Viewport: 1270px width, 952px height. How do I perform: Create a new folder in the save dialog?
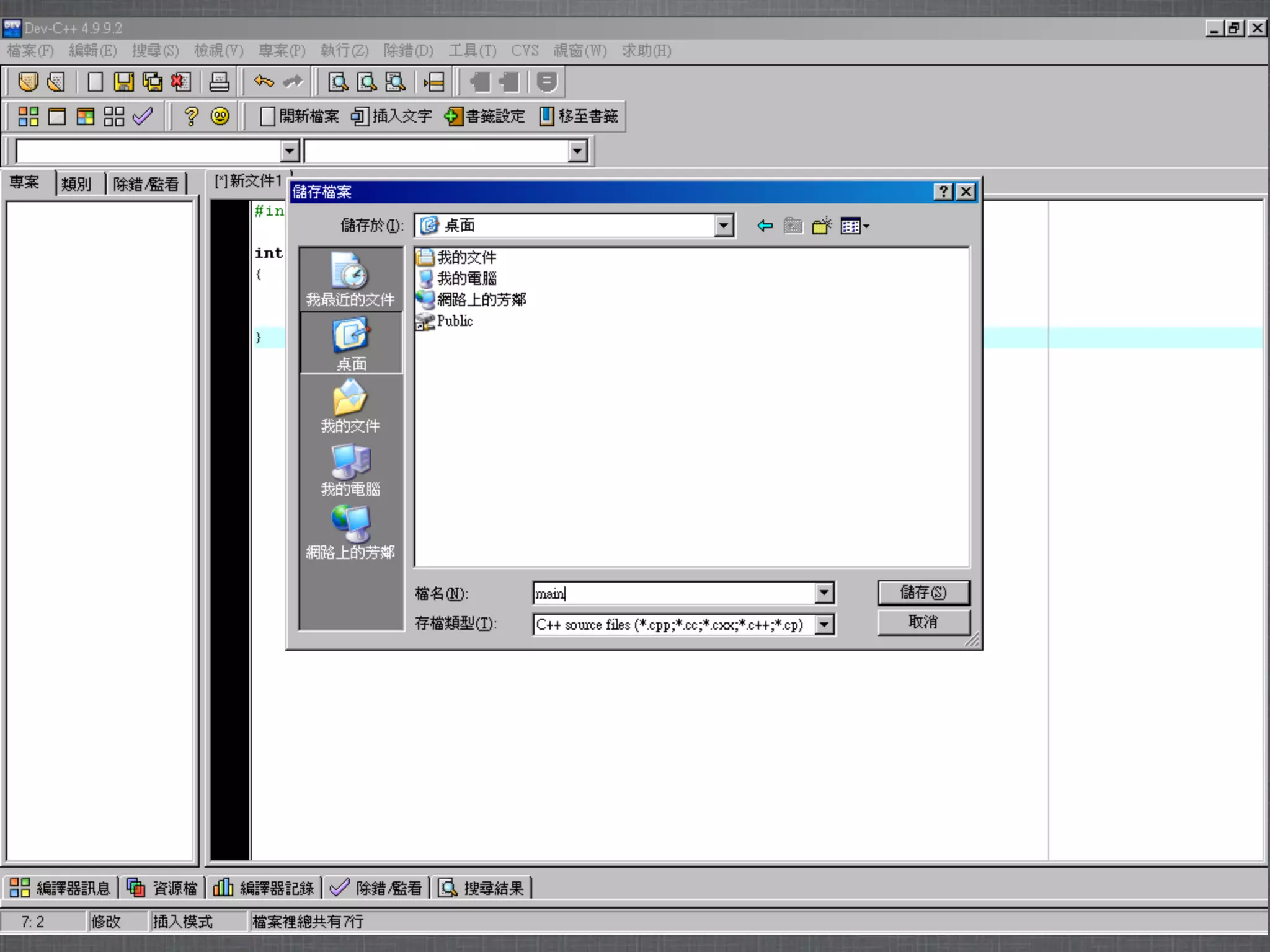(822, 226)
